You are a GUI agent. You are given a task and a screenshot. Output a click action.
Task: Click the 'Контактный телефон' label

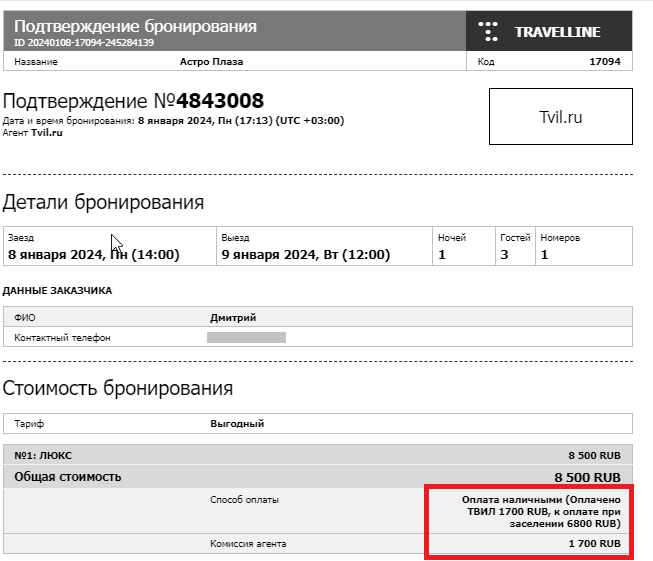tap(62, 338)
